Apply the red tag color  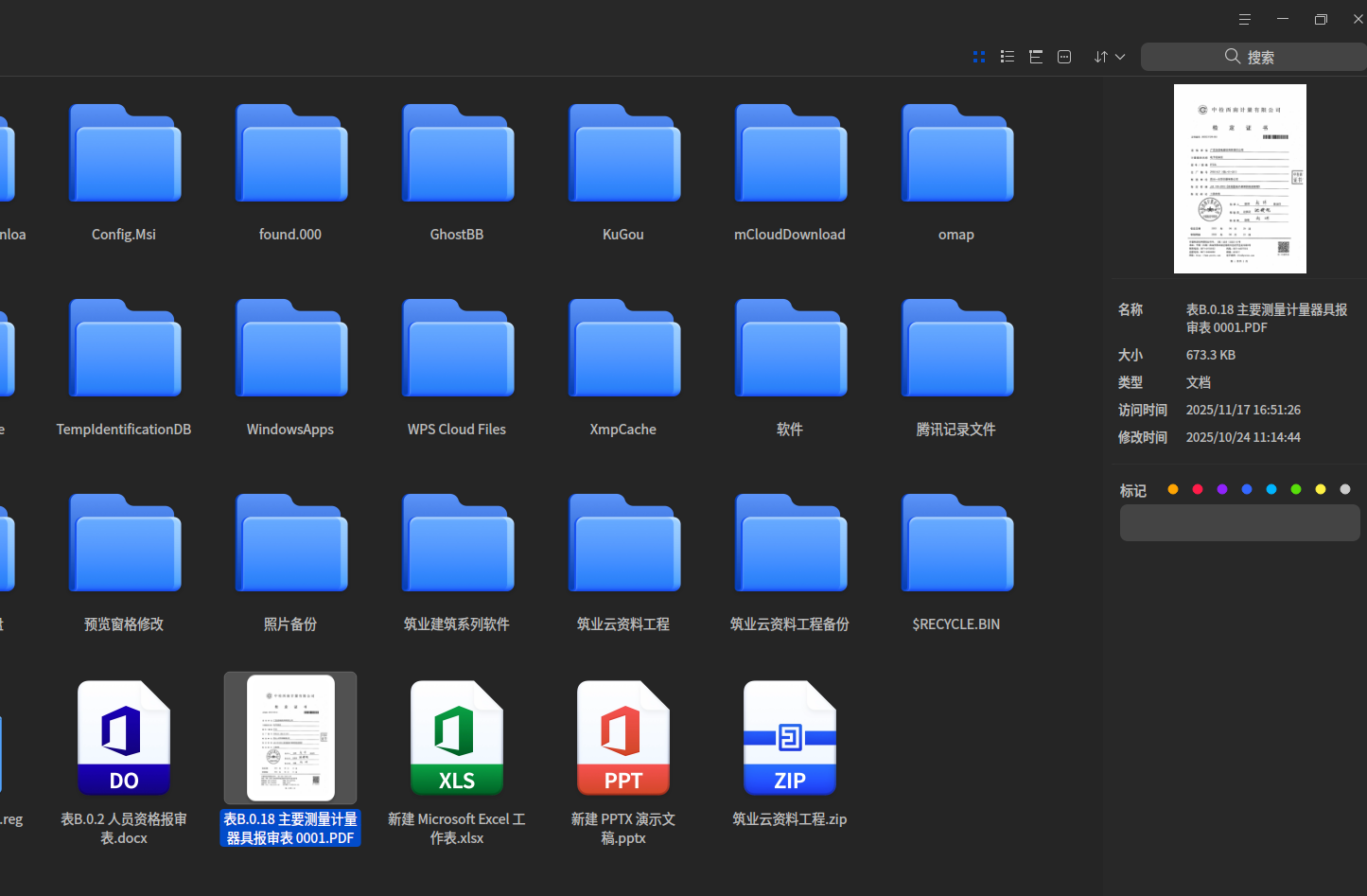1198,489
